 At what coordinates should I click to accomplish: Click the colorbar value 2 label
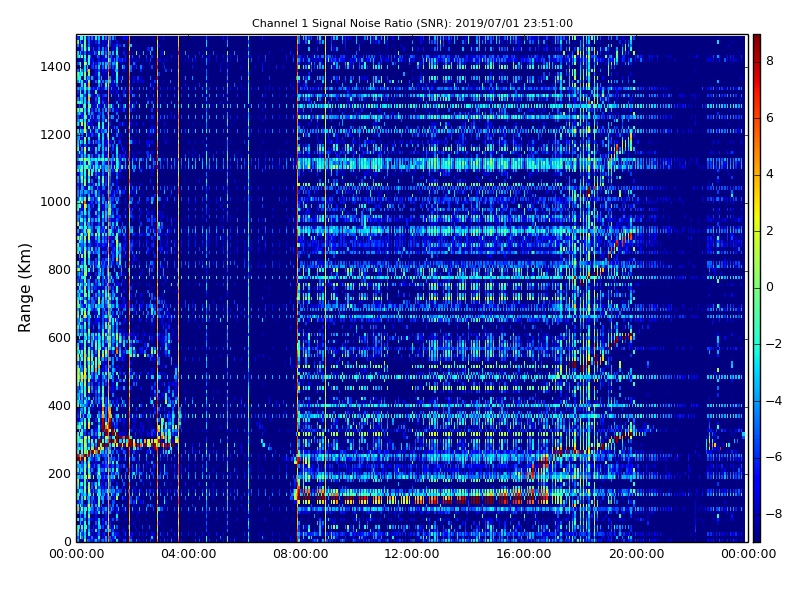770,231
